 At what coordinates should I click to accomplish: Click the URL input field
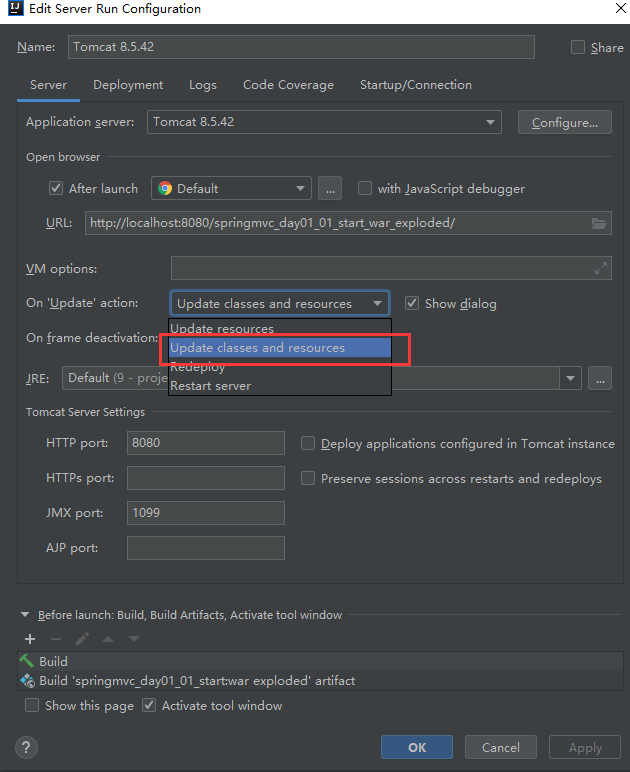[x=348, y=223]
